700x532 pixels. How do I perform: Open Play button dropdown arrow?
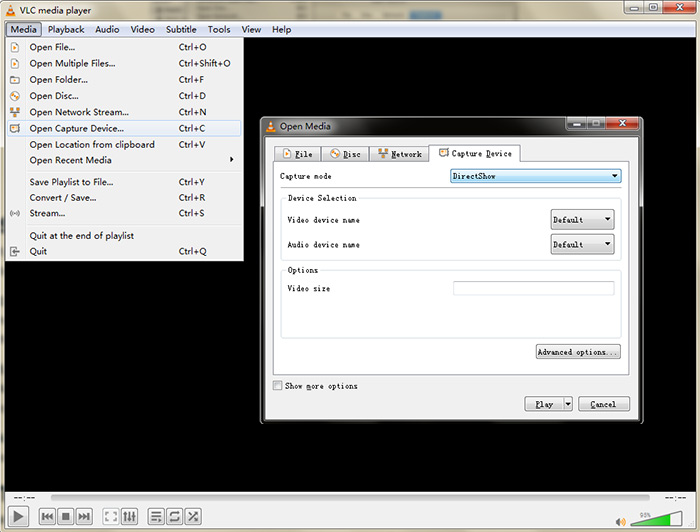tap(568, 404)
